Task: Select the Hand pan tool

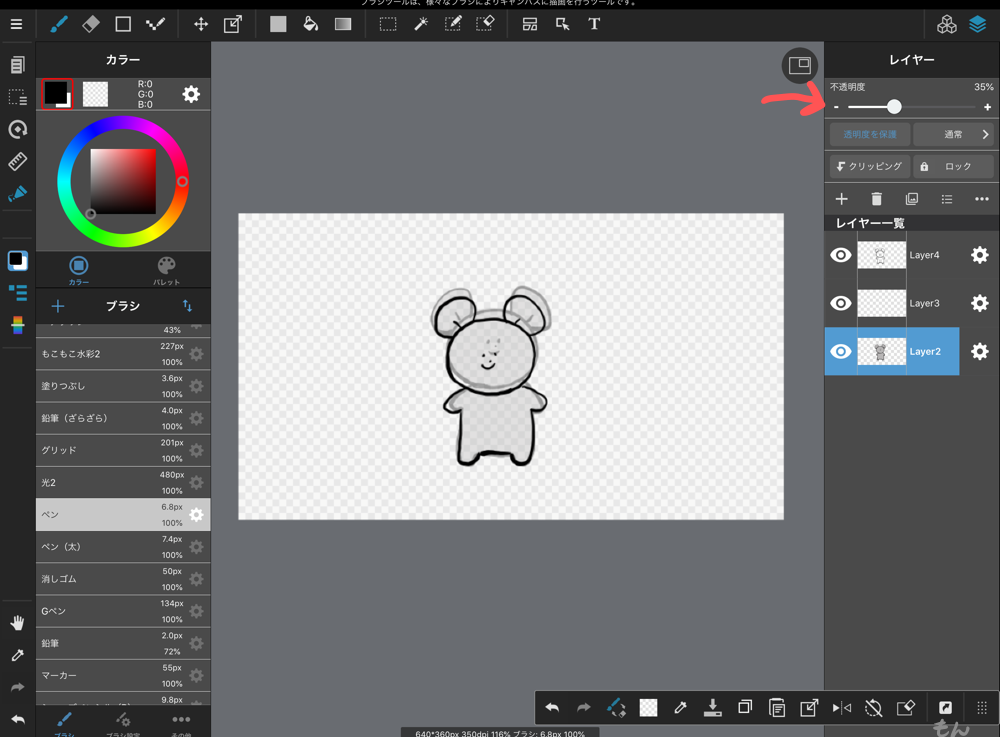Action: (x=17, y=623)
